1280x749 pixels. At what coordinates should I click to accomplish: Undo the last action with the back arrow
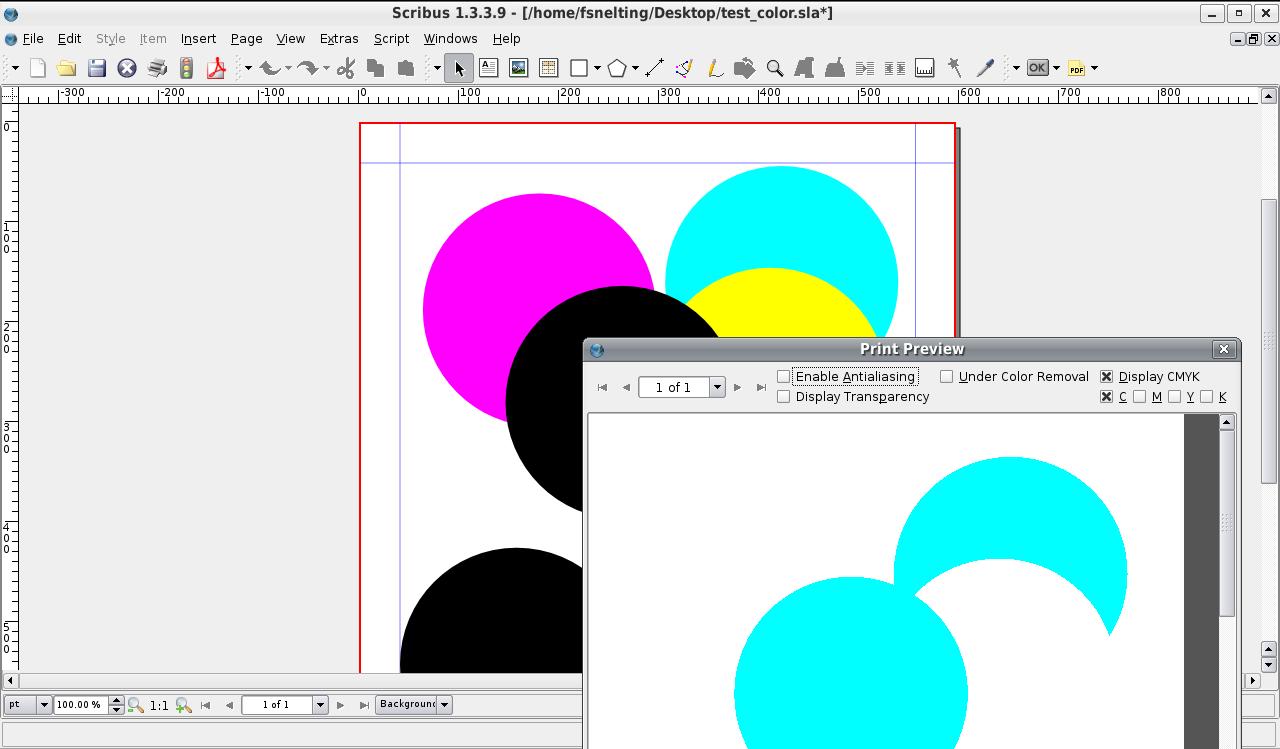[269, 68]
